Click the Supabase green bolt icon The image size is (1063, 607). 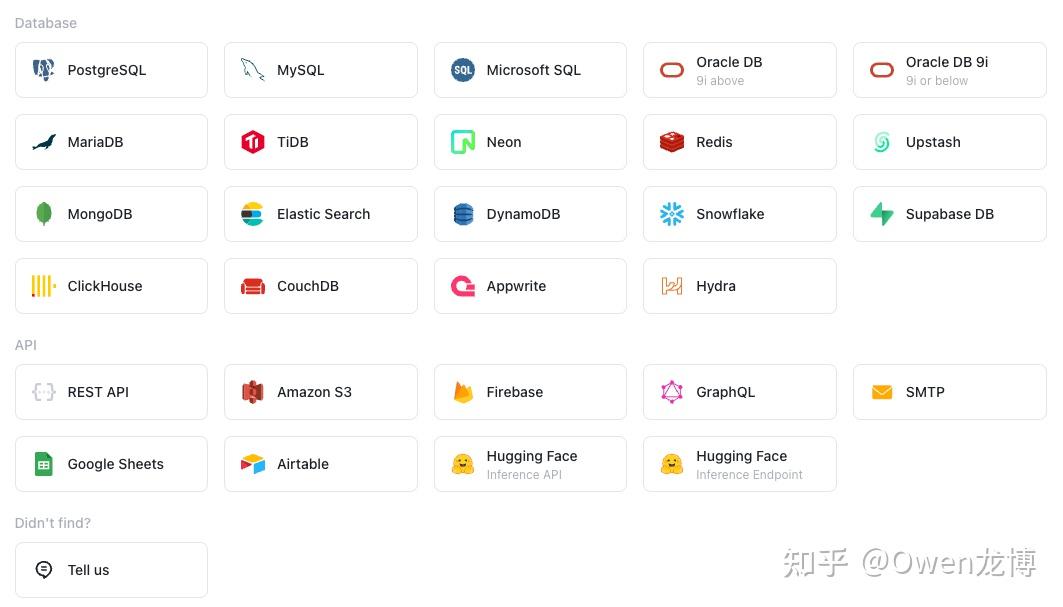click(882, 214)
